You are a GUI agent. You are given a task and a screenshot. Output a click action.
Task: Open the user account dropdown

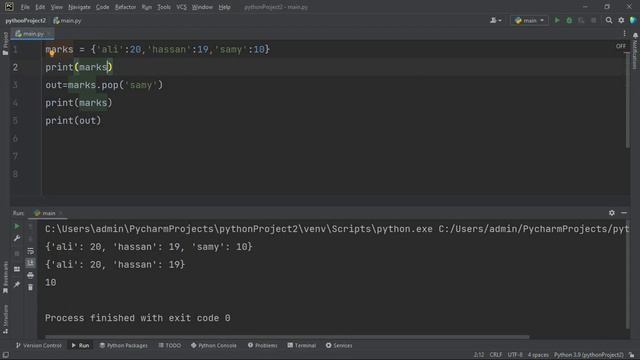coord(496,20)
